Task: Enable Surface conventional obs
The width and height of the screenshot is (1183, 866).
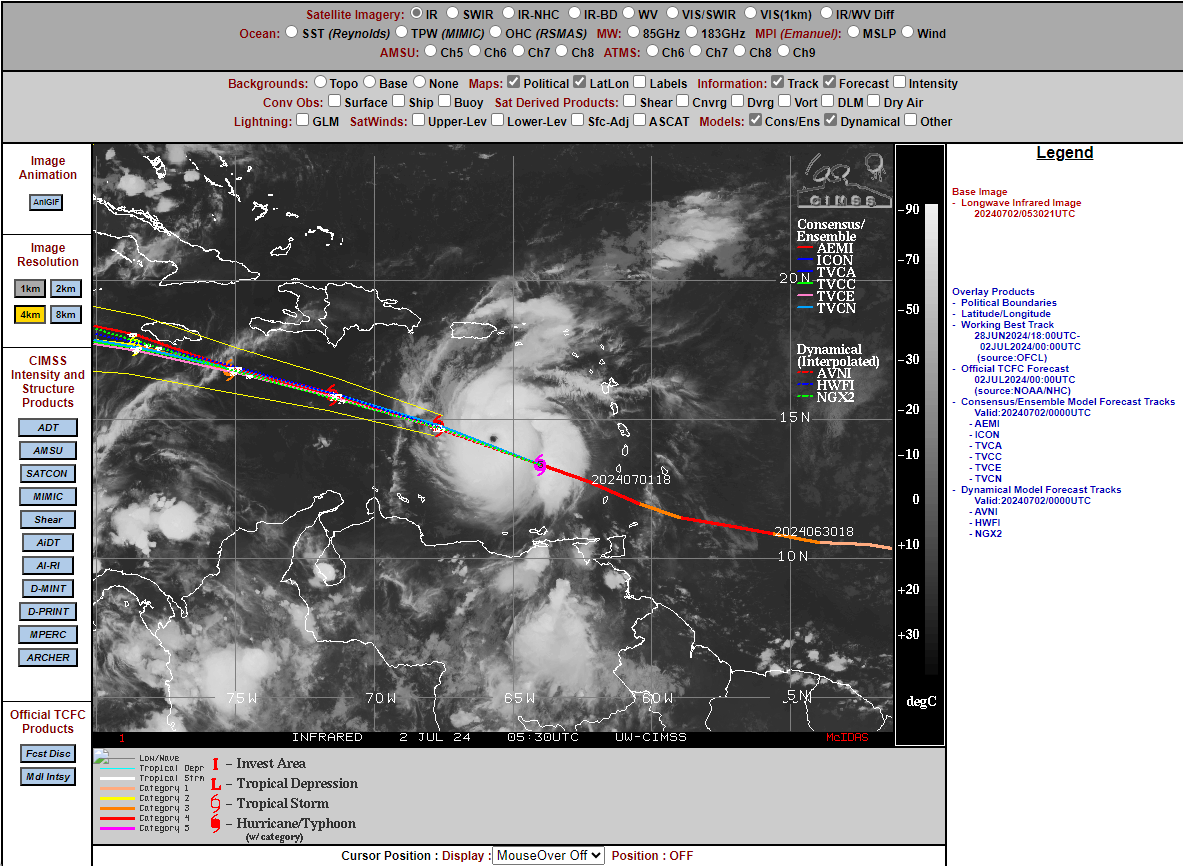Action: click(335, 100)
